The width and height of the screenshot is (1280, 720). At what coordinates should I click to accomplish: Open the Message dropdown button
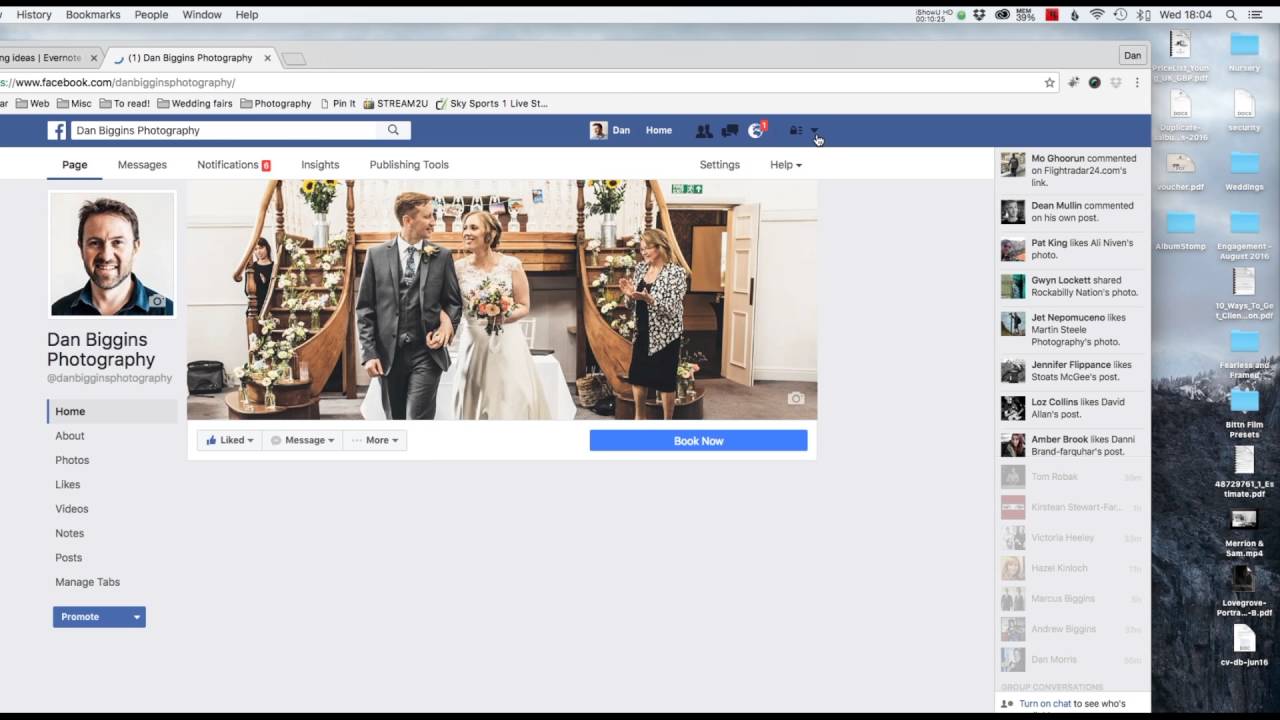[x=302, y=440]
